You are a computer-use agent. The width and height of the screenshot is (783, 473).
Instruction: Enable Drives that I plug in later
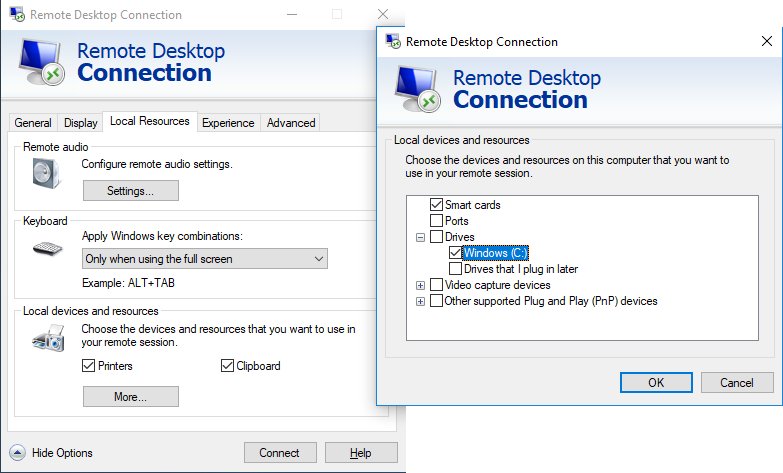click(x=455, y=269)
